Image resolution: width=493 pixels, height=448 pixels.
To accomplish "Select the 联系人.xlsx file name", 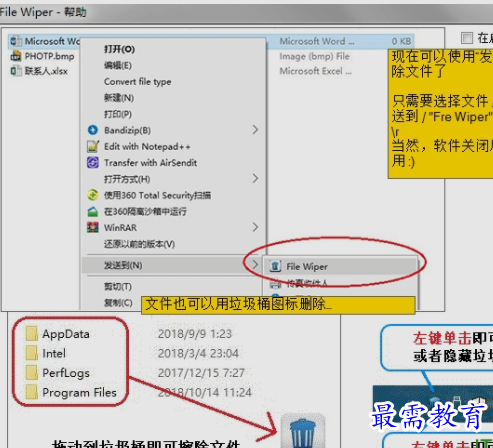I will [46, 71].
